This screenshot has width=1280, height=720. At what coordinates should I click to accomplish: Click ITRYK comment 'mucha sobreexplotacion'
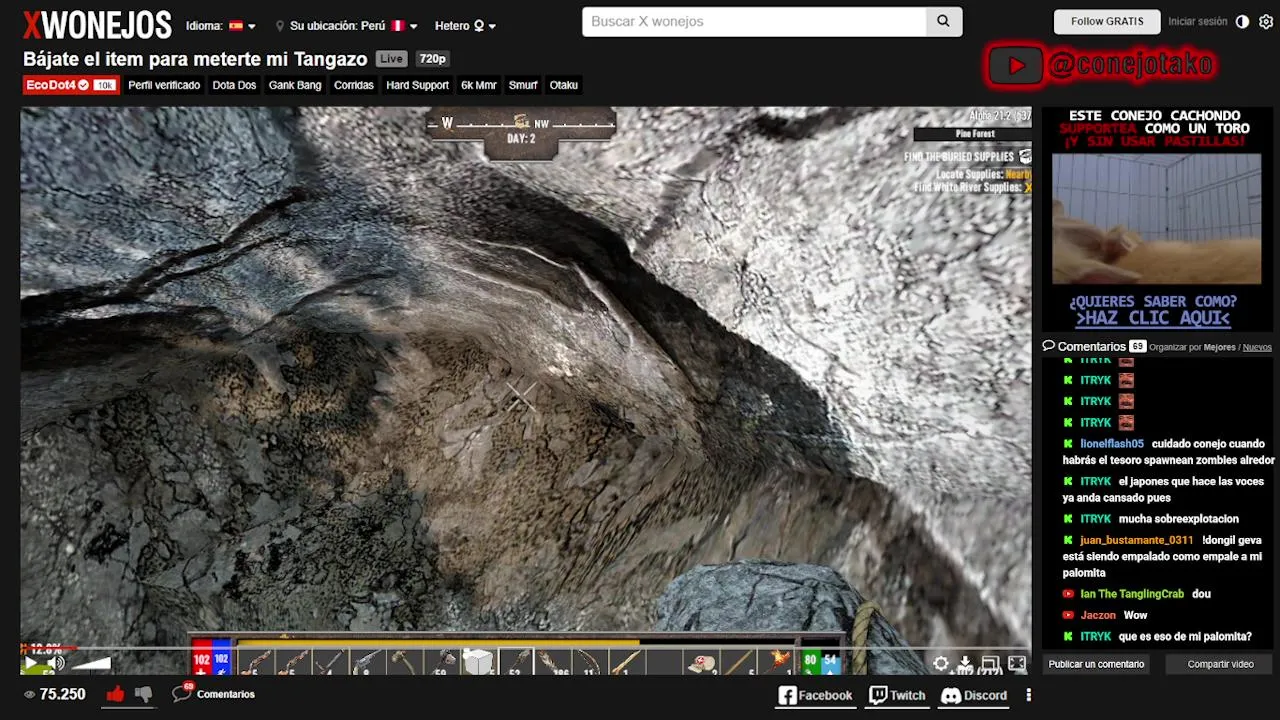pyautogui.click(x=1178, y=519)
